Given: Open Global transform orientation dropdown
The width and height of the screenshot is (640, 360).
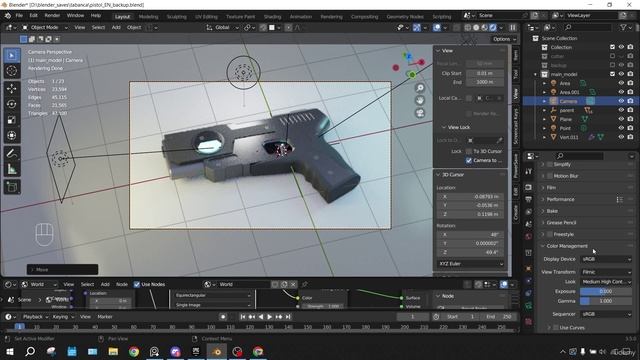Looking at the screenshot, I should pyautogui.click(x=222, y=27).
